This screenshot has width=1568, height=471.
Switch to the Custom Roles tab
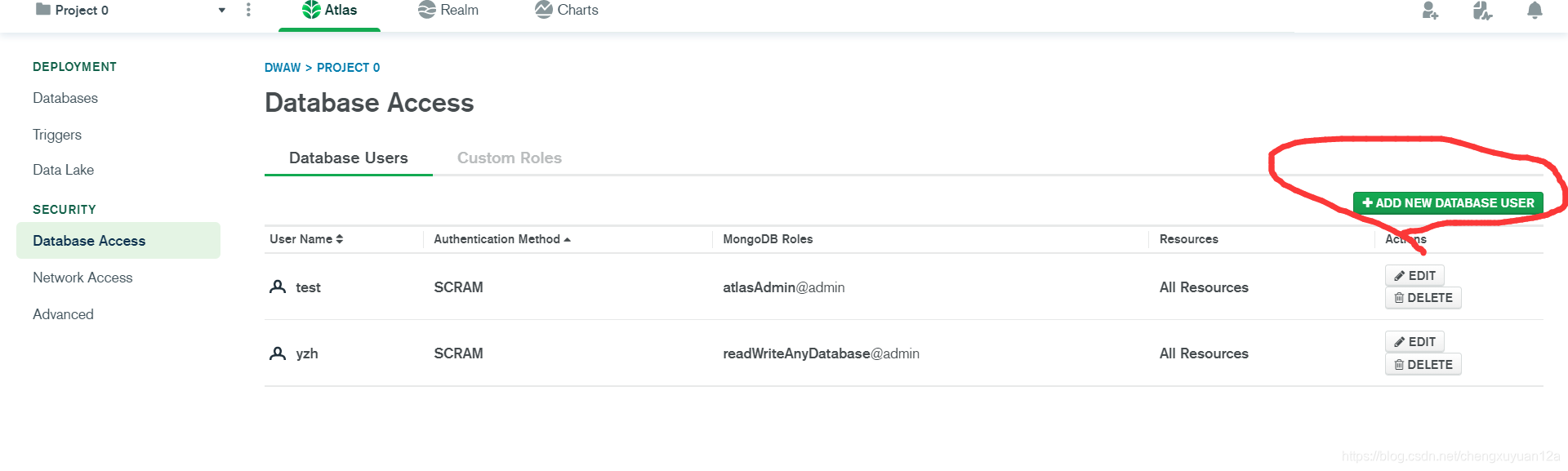pyautogui.click(x=509, y=158)
